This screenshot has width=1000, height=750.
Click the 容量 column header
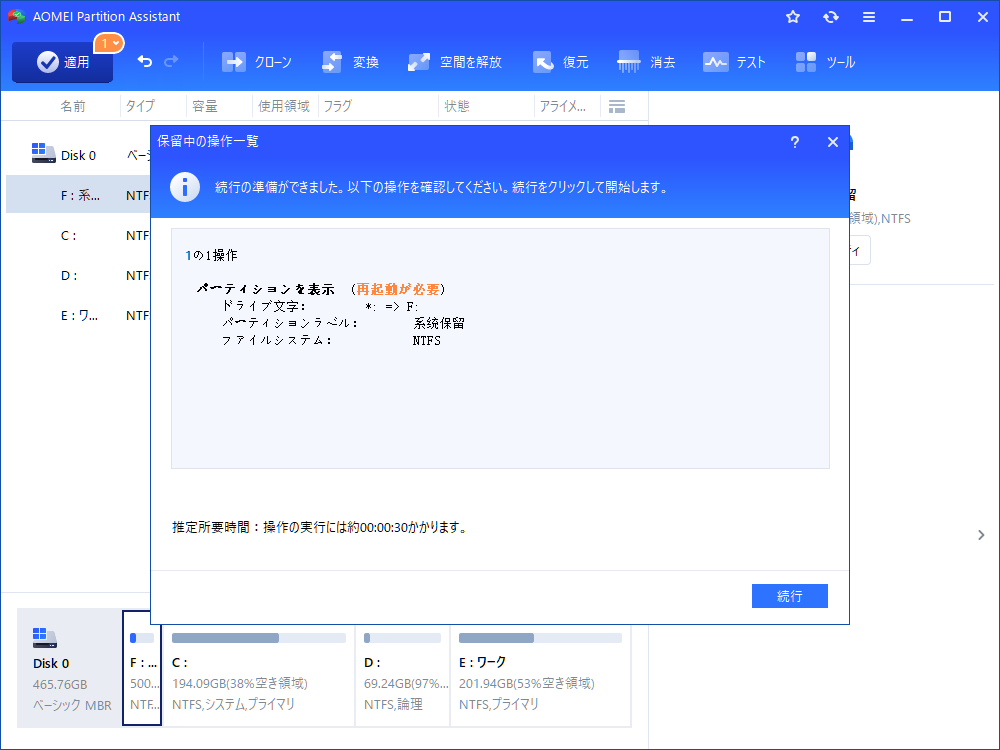[x=205, y=106]
